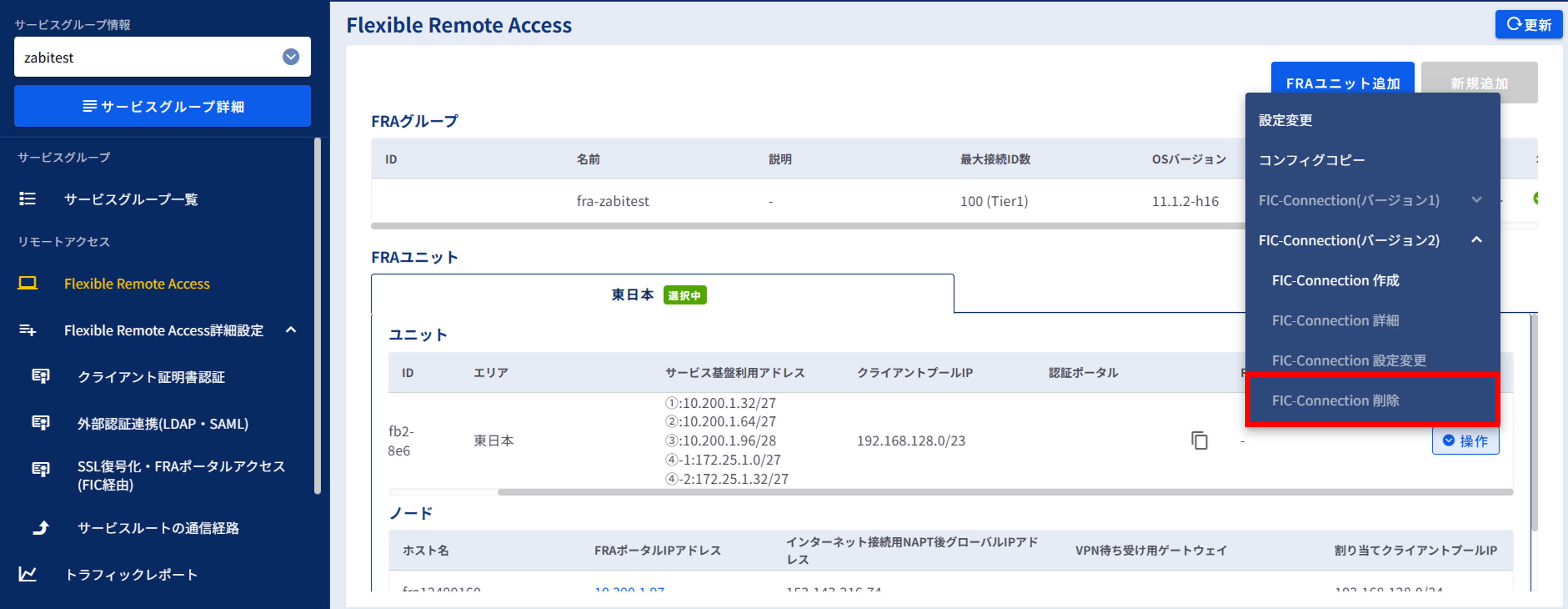Screen dimensions: 1568x609
Task: Choose FIC-Connection 作成 menu entry
Action: coord(1336,281)
